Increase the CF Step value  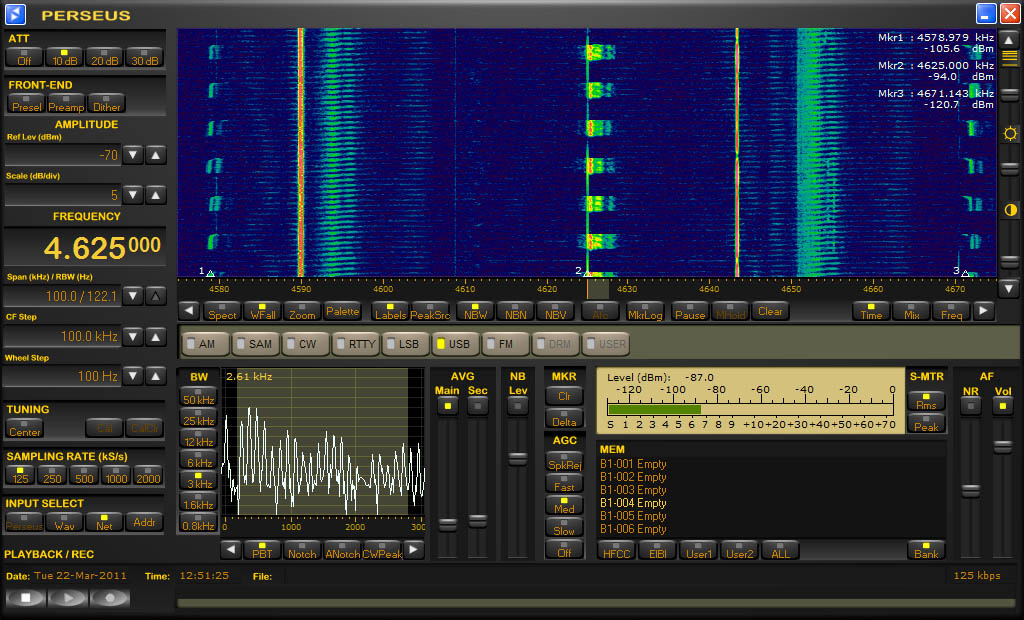point(155,337)
